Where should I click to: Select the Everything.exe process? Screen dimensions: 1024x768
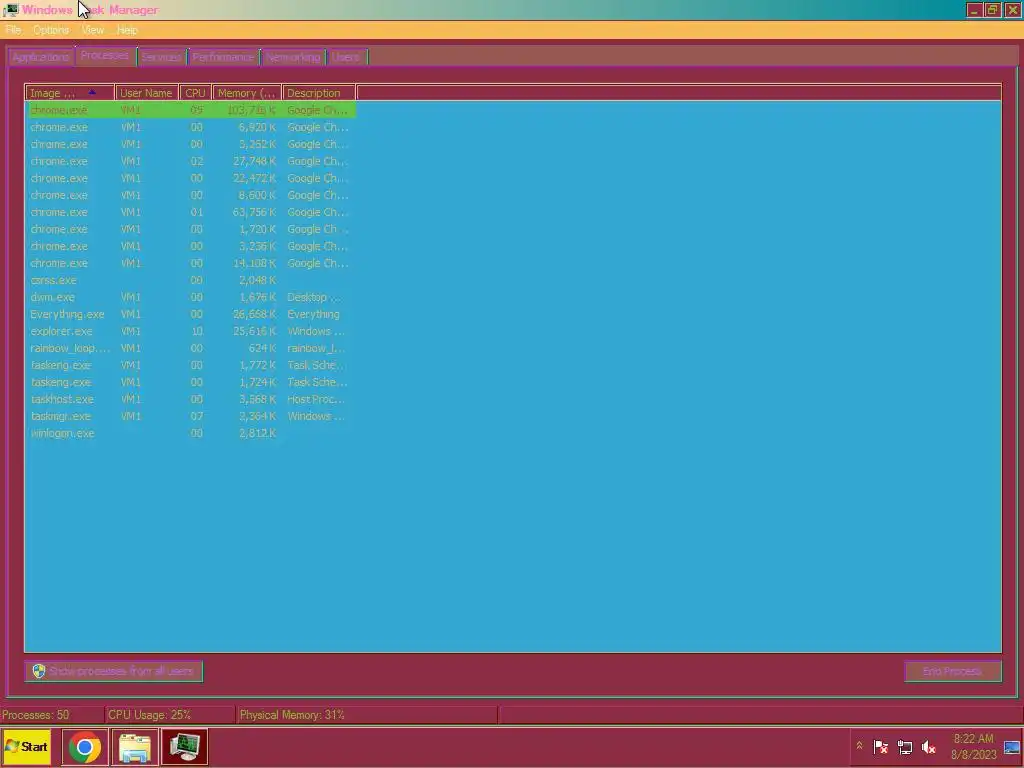(x=191, y=314)
